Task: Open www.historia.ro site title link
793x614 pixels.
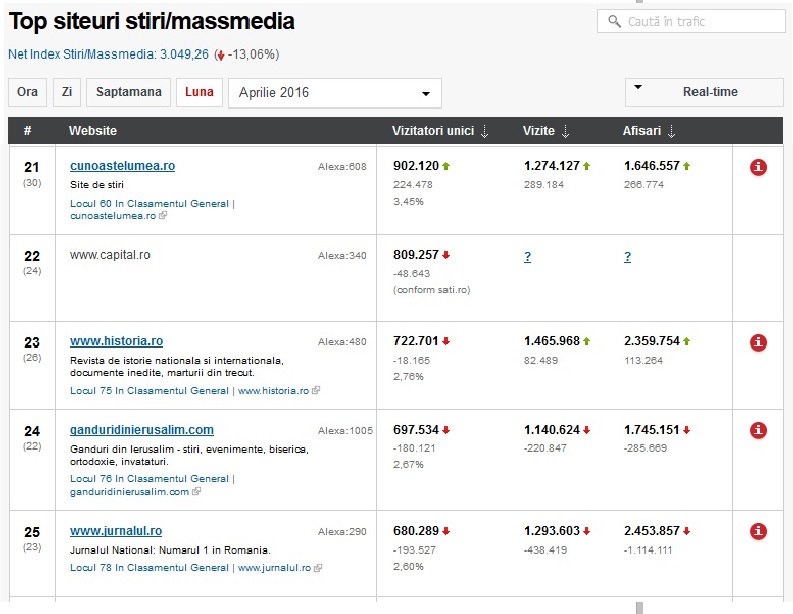Action: (x=116, y=341)
